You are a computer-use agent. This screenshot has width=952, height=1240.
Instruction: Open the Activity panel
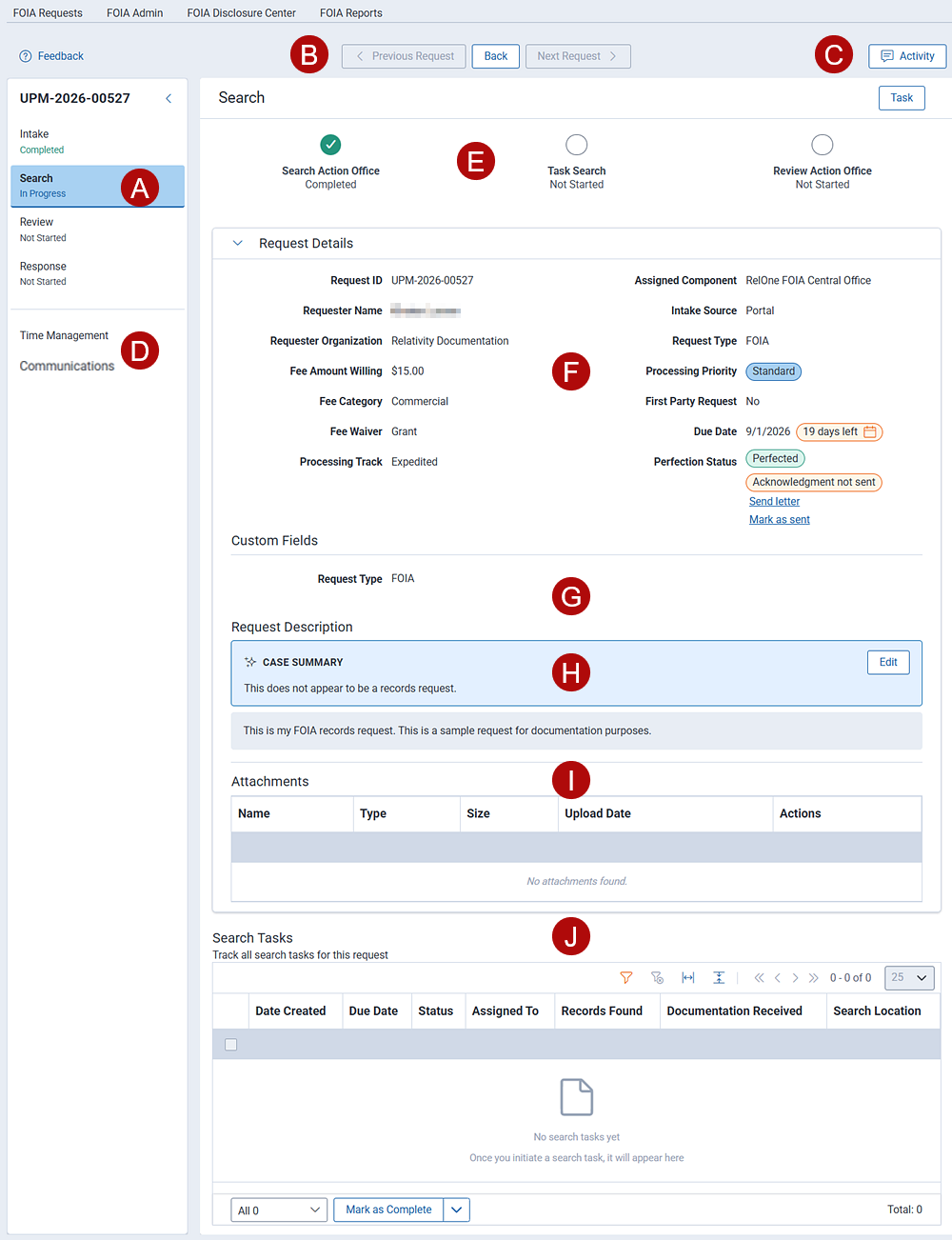click(907, 56)
